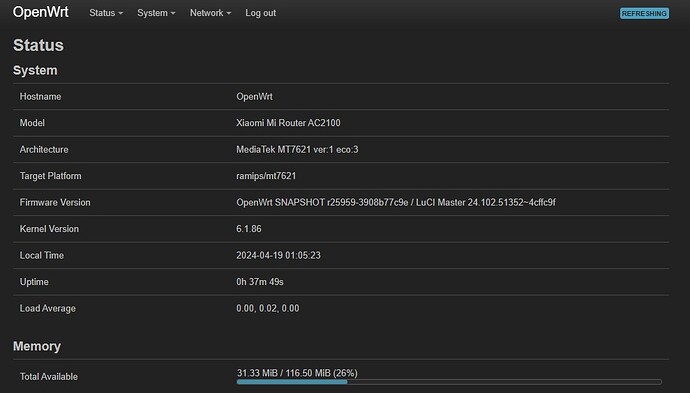Click architecture value MediaTek MT7621 ver:1 eco:3
Screen dimensions: 690x393
click(x=297, y=149)
